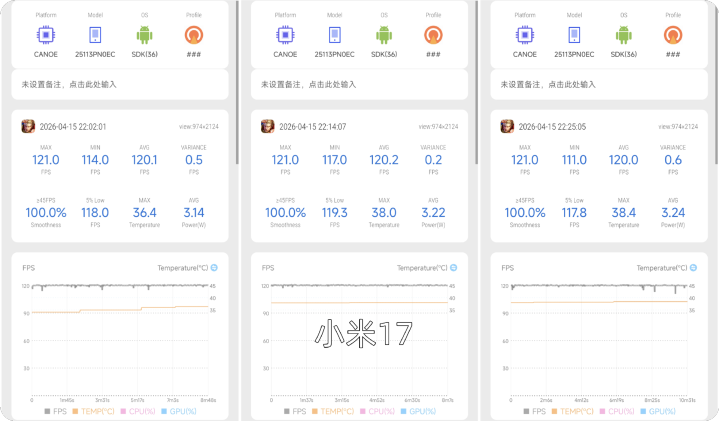719x421 pixels.
Task: Click the AVG FPS value 120.0
Action: (x=624, y=160)
